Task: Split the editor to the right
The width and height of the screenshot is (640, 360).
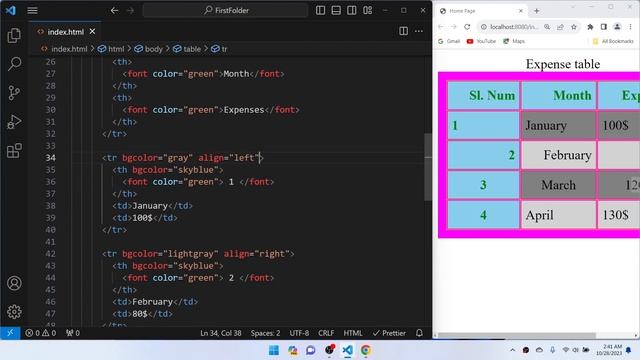Action: coord(403,31)
